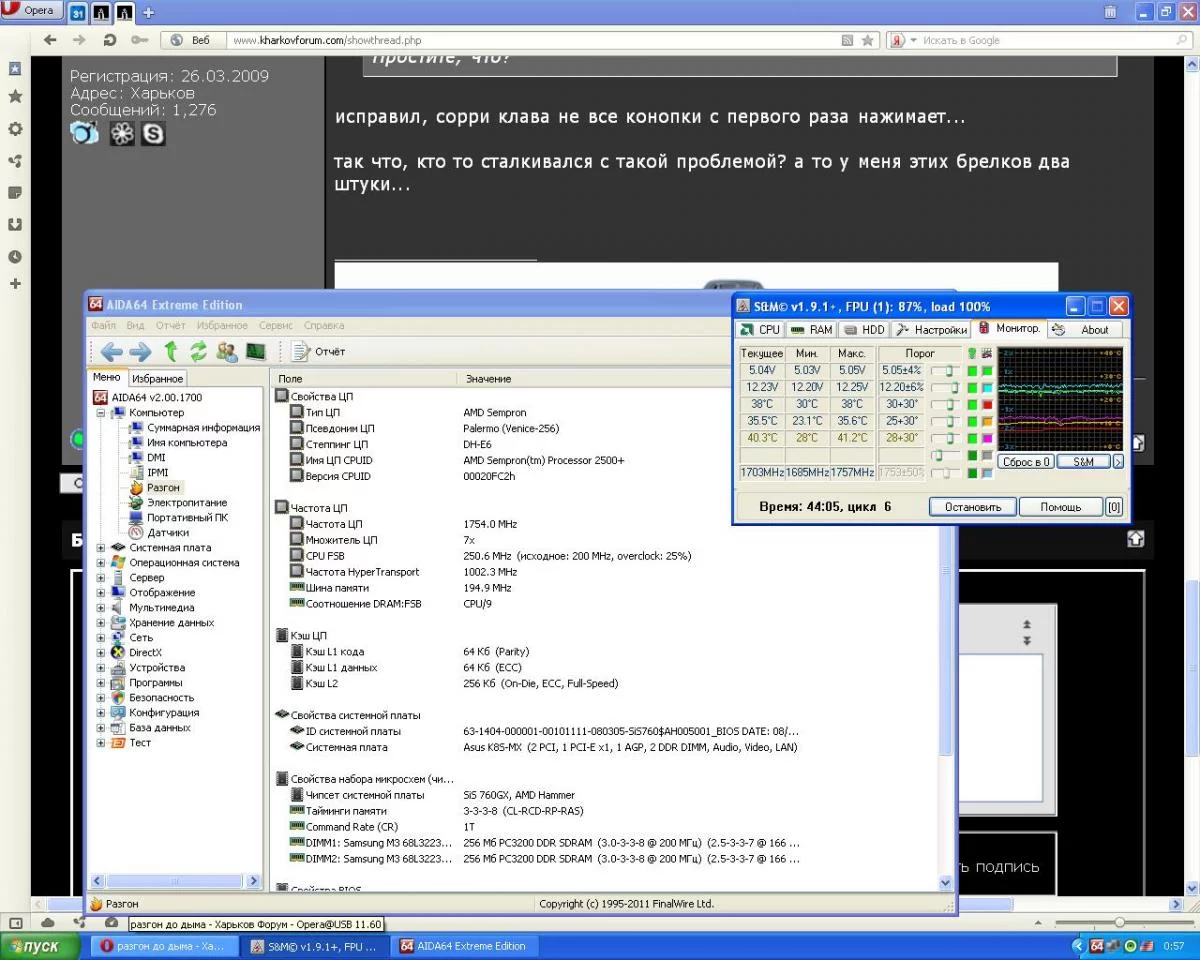Click the Отчёт report toolbar button in AIDA64
1200x960 pixels.
pos(319,351)
